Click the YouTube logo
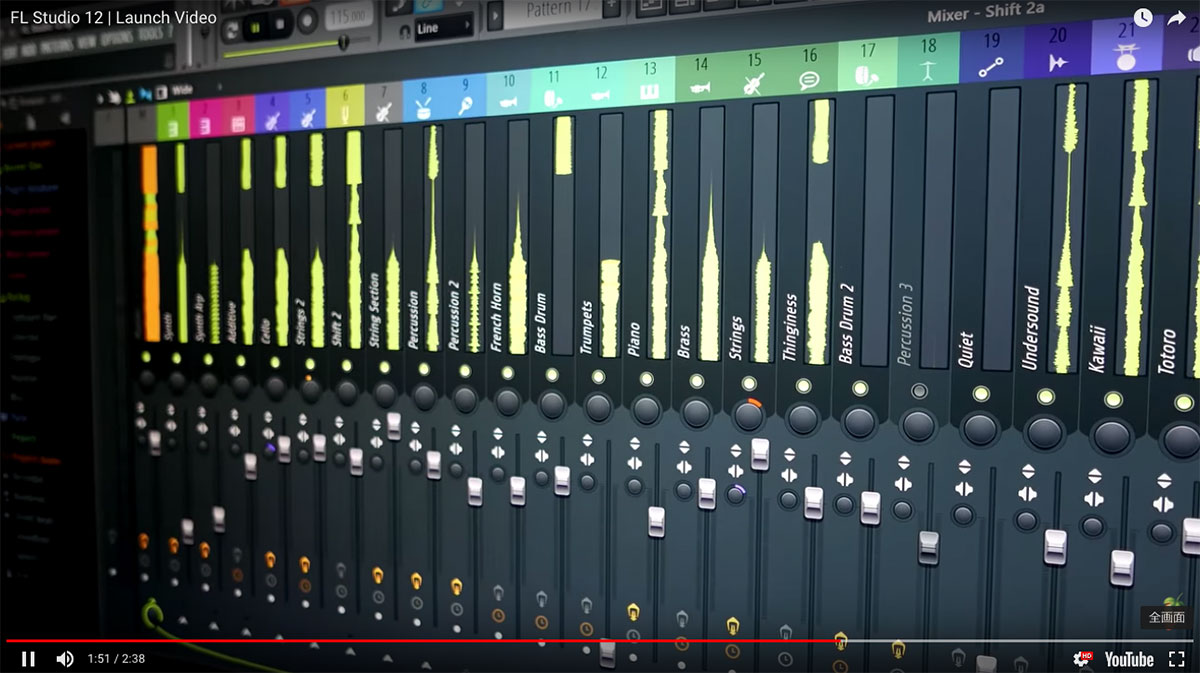This screenshot has height=673, width=1200. [x=1129, y=659]
